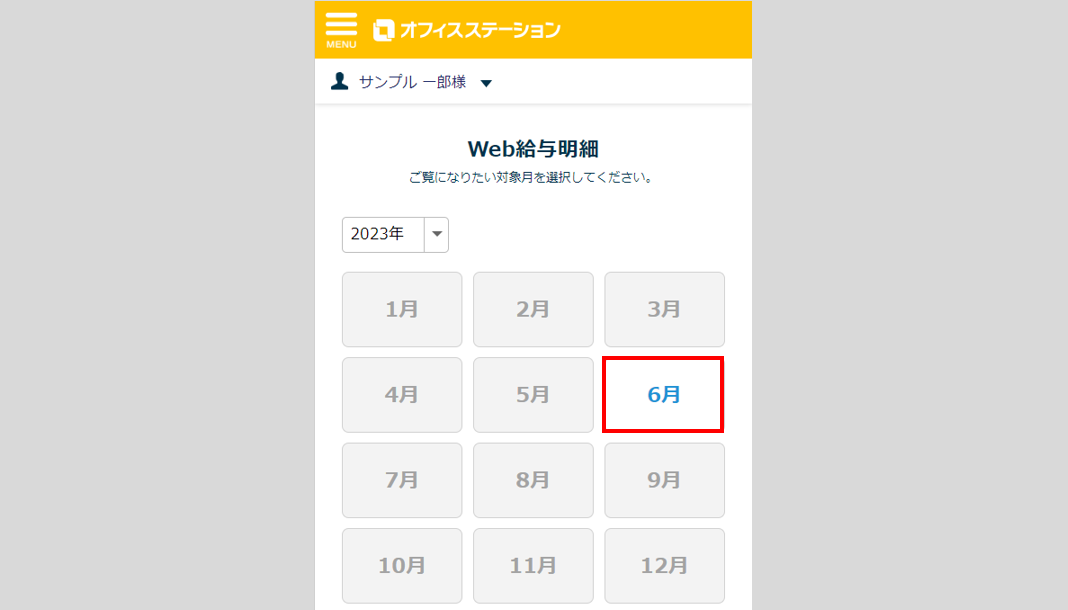Screen dimensions: 1068x610
Task: Expand the サンプル 一郎様 account dropdown arrow
Action: (486, 83)
